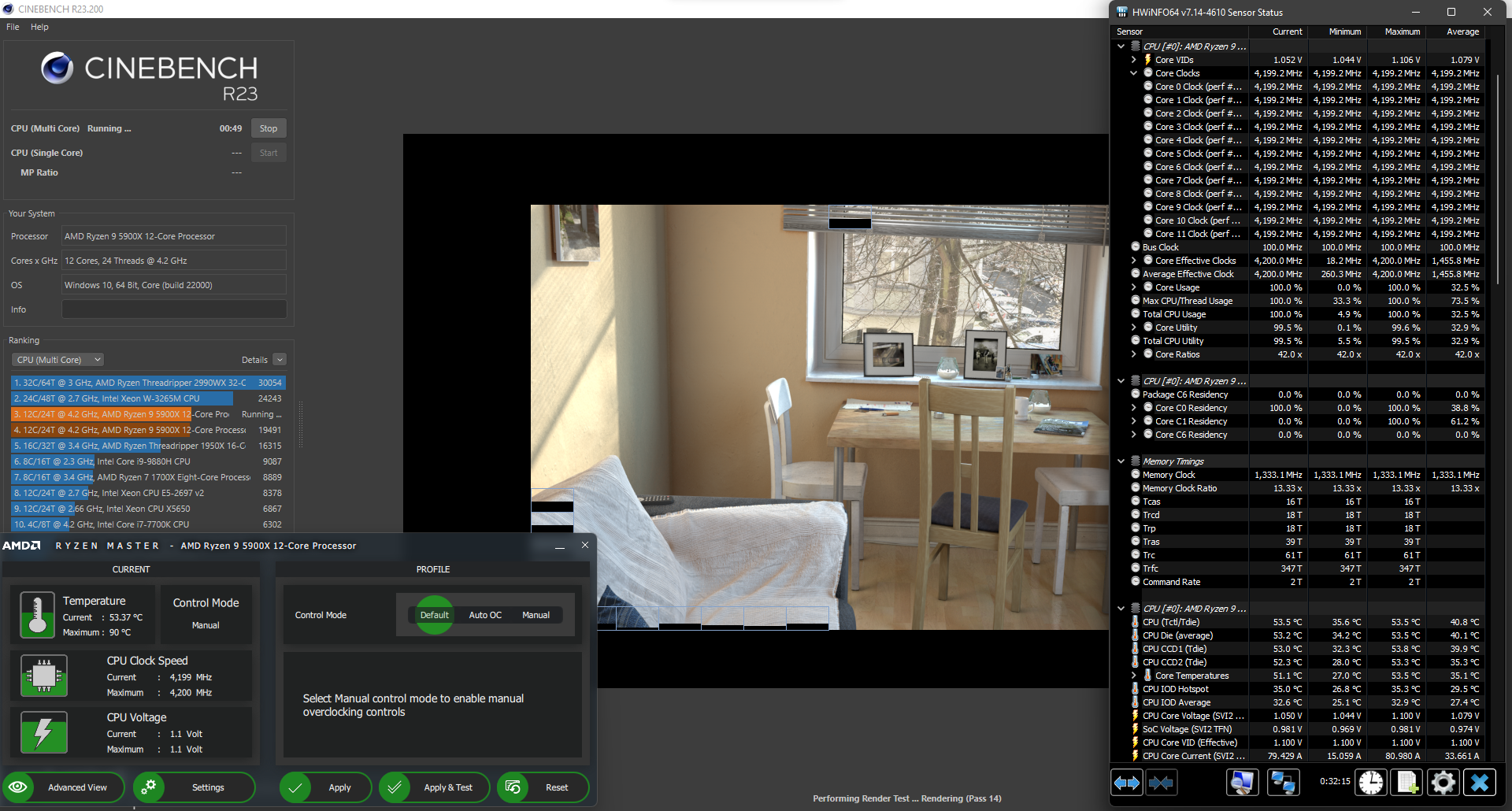Click the PROFILE tab header in Ryzen Master

coord(433,569)
